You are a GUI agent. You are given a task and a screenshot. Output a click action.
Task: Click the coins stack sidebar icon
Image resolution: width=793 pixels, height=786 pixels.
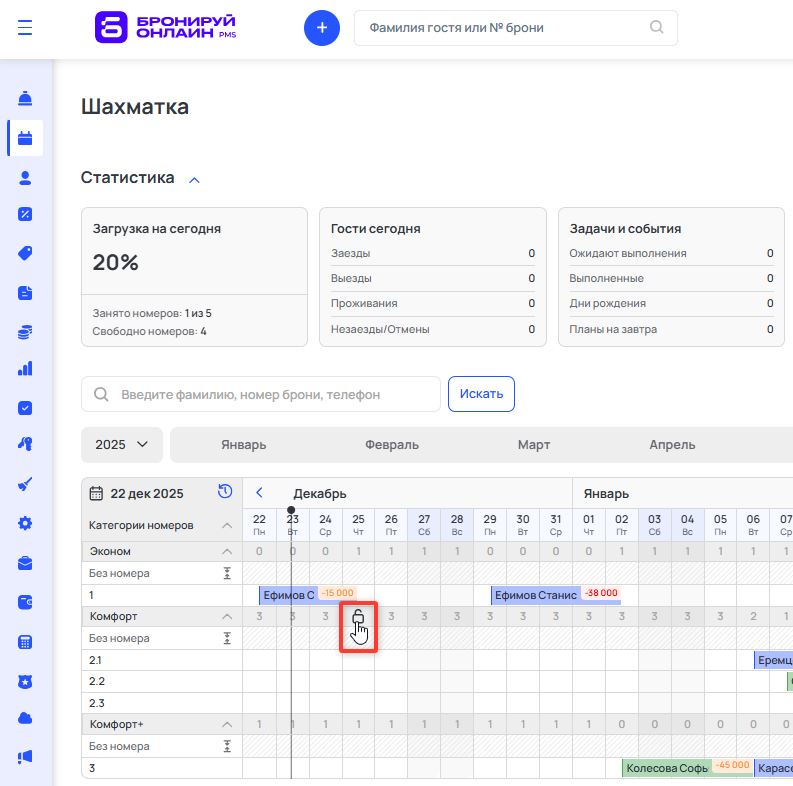pos(25,331)
